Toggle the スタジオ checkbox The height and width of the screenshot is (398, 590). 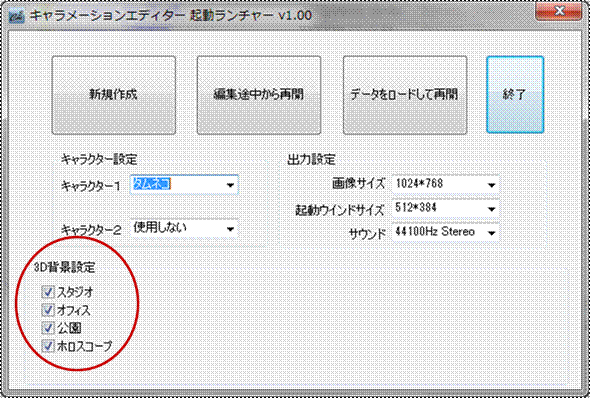48,292
